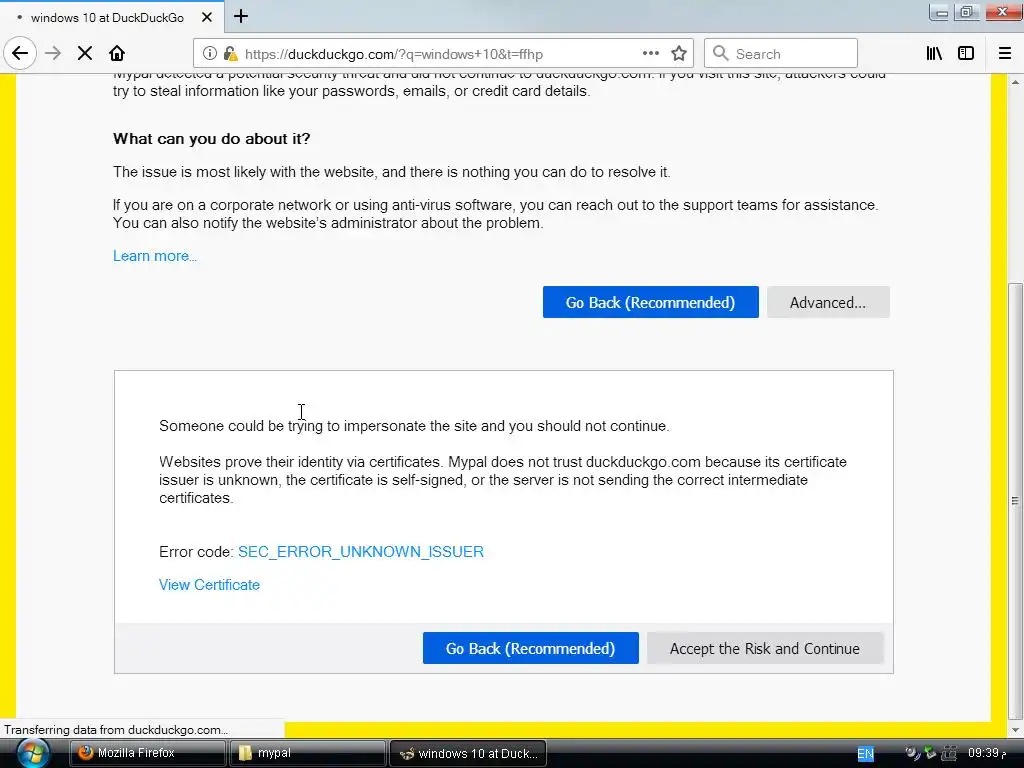Viewport: 1024px width, 768px height.
Task: Open a new tab with the plus button
Action: [241, 16]
